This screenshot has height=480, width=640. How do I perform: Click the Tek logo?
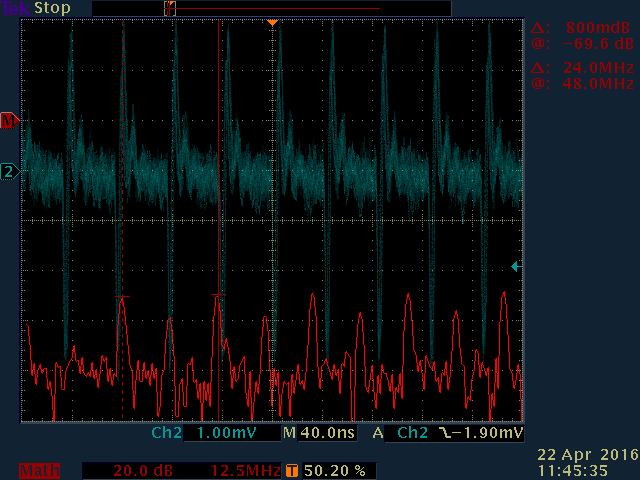[x=16, y=8]
